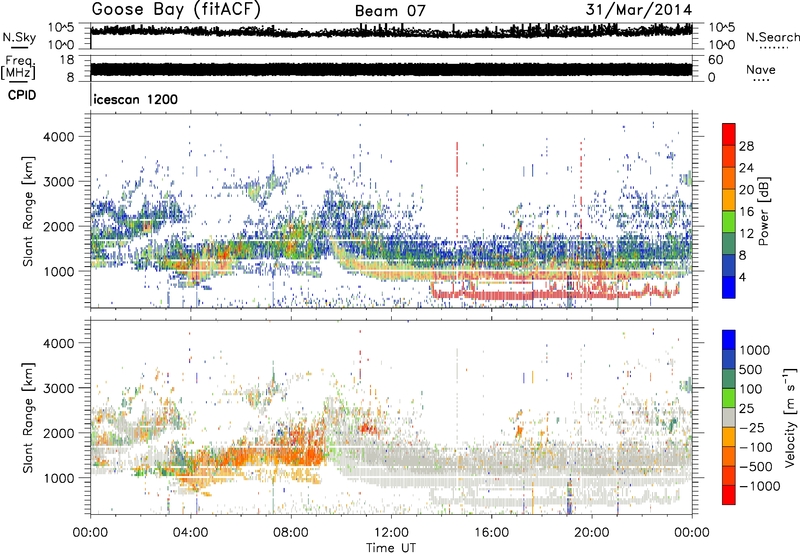Click the 'Velocity [m s-1]' colorbar label

[790, 417]
